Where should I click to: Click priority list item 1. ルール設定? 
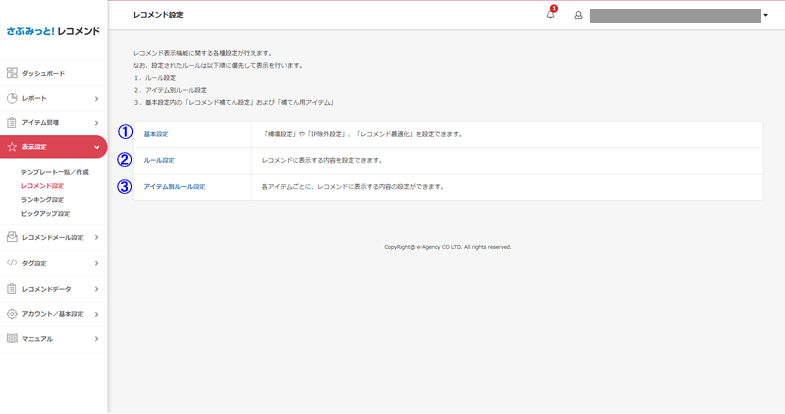155,78
